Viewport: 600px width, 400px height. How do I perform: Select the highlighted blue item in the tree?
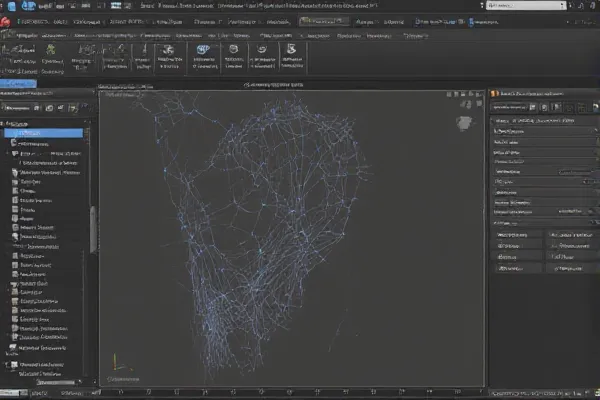[x=45, y=131]
